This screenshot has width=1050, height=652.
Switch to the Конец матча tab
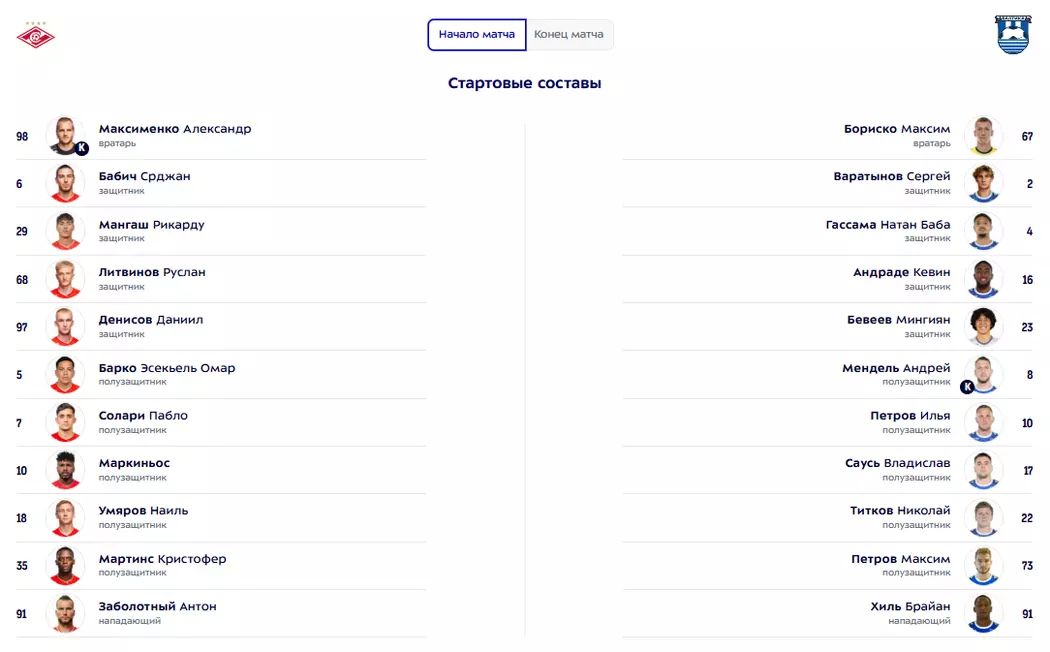coord(569,35)
